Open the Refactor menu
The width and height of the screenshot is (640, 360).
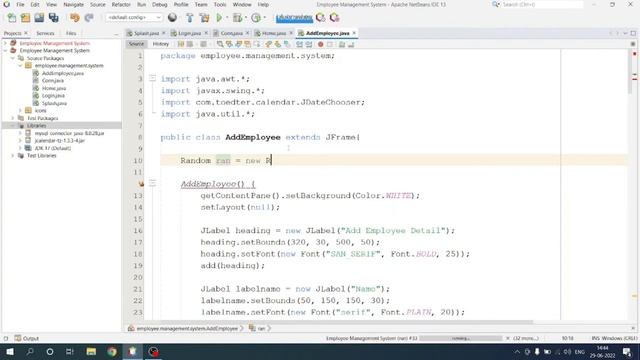(121, 4)
